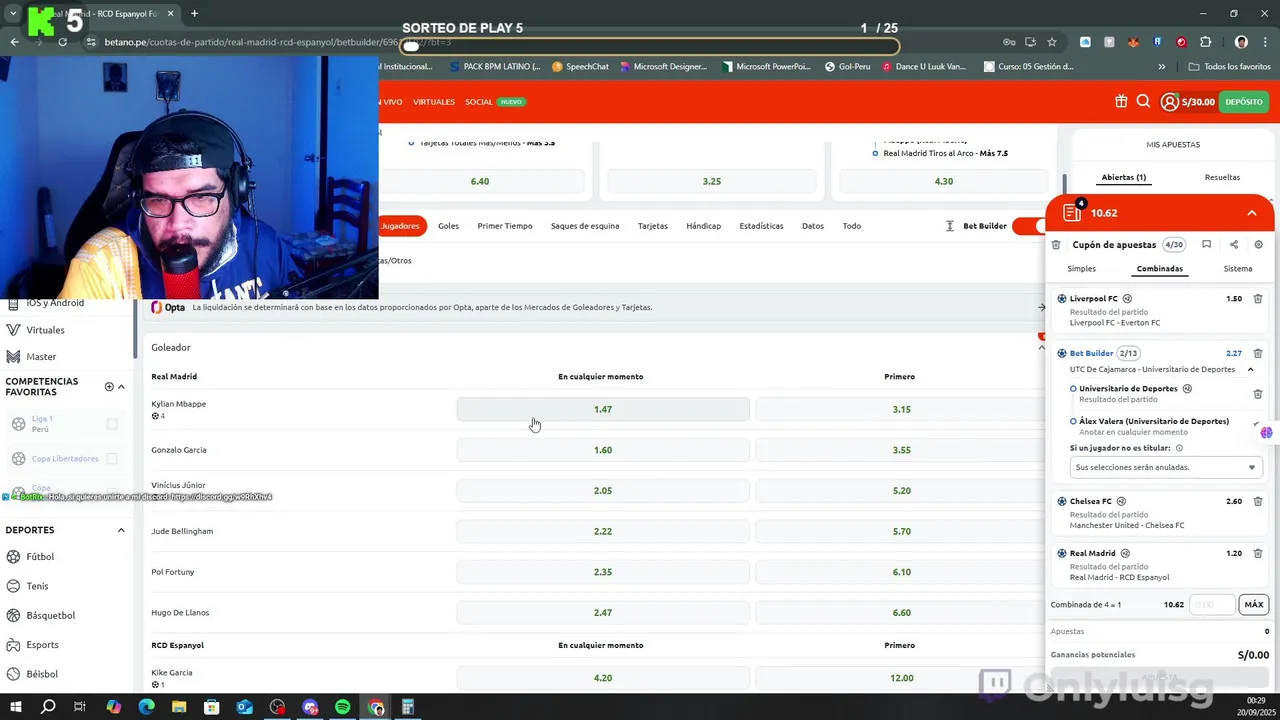Image resolution: width=1280 pixels, height=720 pixels.
Task: Select Kike Garcia anytime odds 4.20
Action: (x=603, y=678)
